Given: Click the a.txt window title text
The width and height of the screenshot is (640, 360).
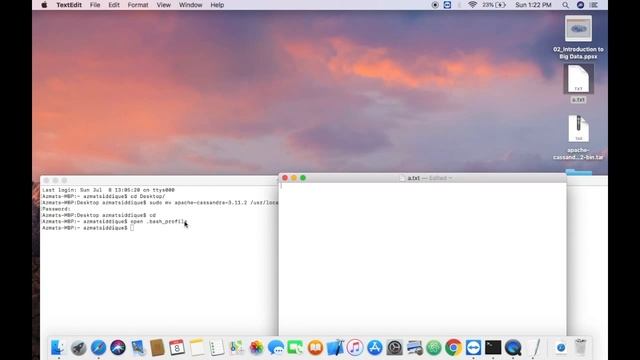Looking at the screenshot, I should (413, 178).
